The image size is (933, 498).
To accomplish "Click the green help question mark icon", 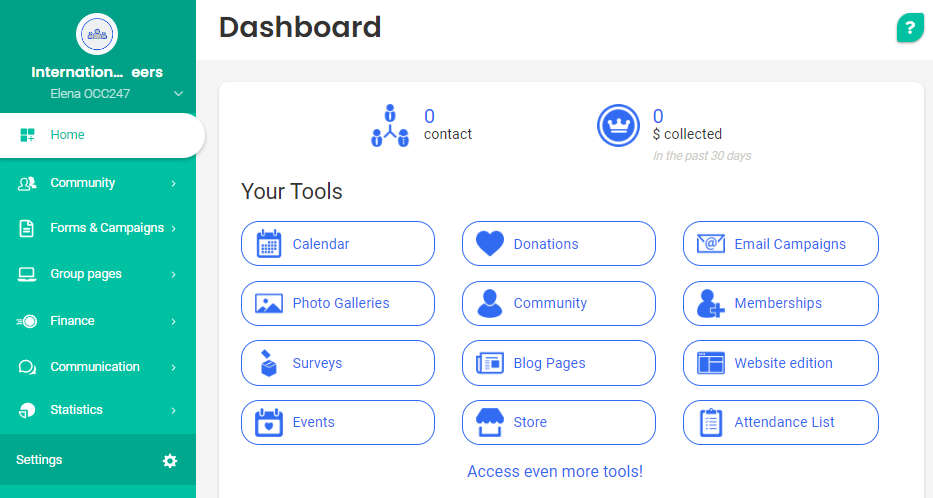I will (909, 28).
